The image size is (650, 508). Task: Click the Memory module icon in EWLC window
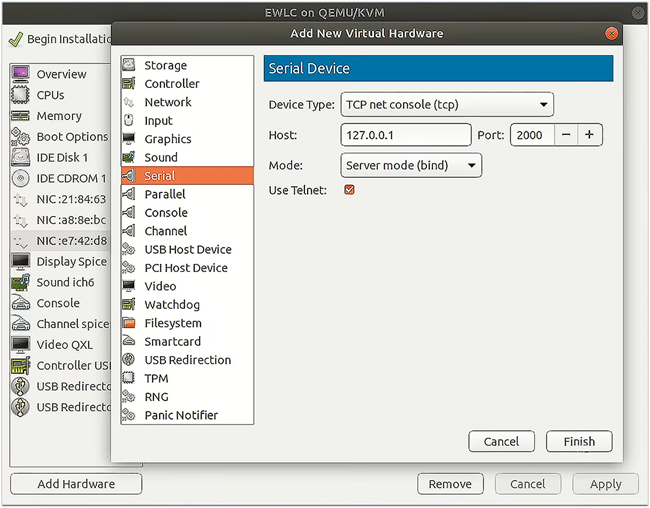tap(21, 116)
